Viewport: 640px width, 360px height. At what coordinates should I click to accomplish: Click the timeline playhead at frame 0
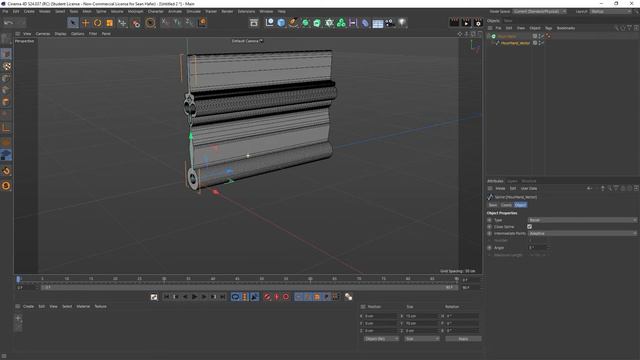[x=18, y=279]
